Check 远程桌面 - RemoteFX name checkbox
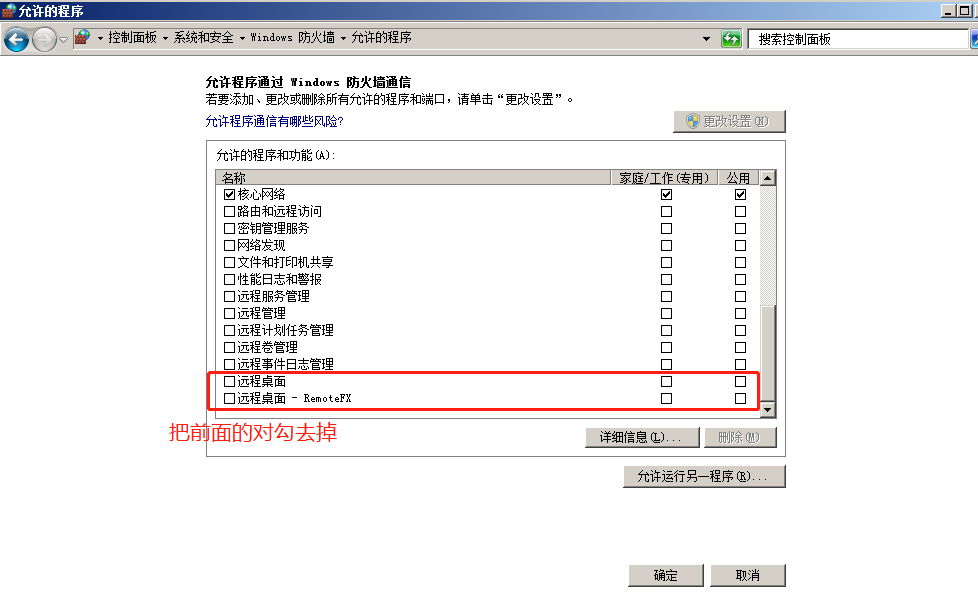Image resolution: width=978 pixels, height=592 pixels. [x=229, y=399]
